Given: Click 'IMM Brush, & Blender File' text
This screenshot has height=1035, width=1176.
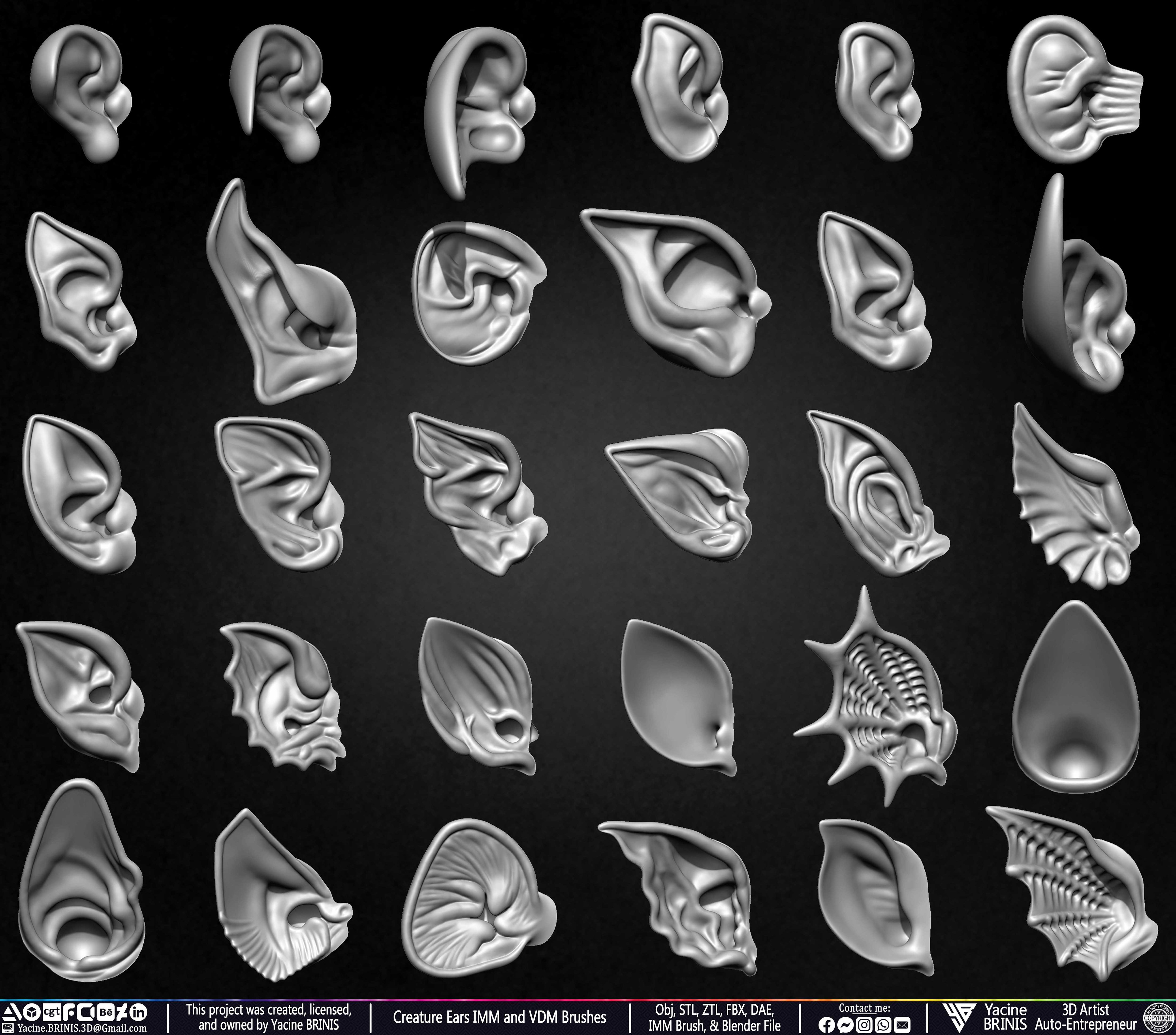Looking at the screenshot, I should 714,1025.
